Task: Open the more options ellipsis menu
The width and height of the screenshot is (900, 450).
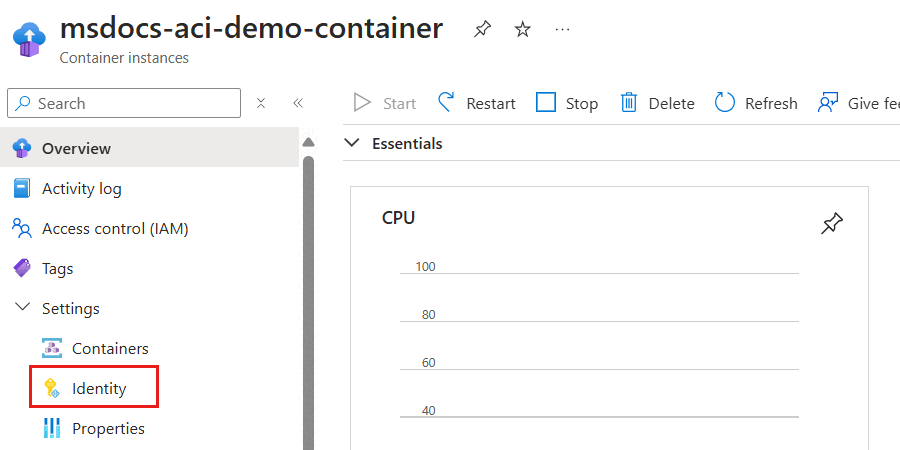Action: coord(563,30)
